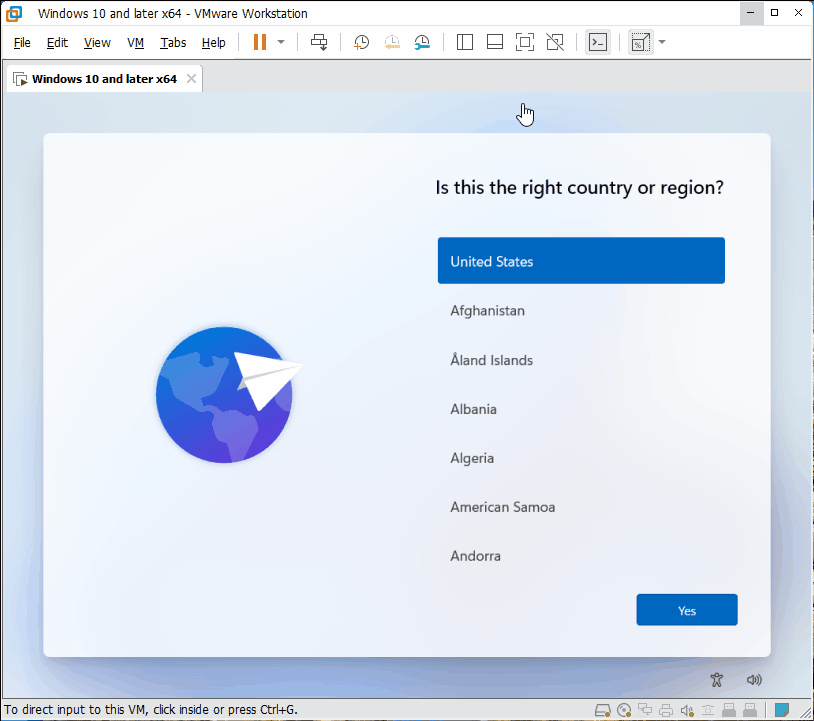814x721 pixels.
Task: Show or hide the library sidebar
Action: (465, 42)
